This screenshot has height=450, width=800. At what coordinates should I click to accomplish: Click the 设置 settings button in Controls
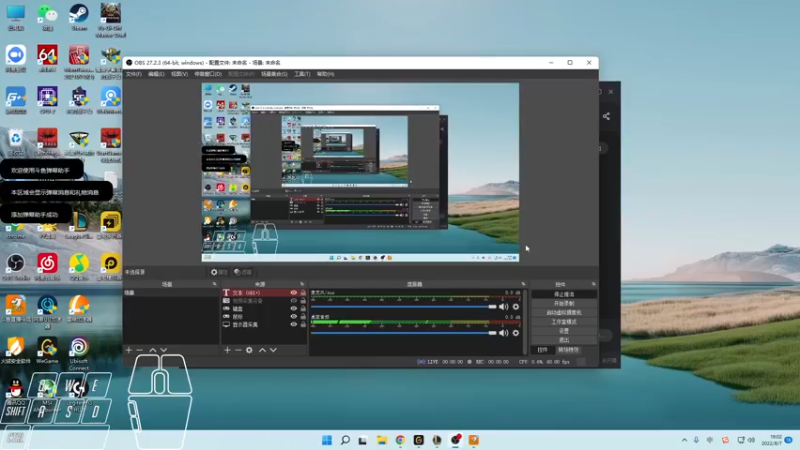point(564,331)
